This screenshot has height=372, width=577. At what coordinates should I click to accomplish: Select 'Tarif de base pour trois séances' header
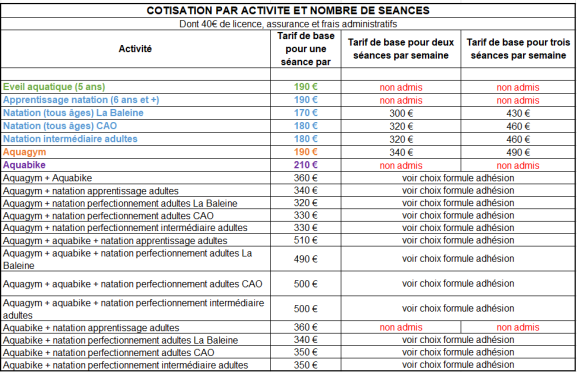(x=518, y=49)
